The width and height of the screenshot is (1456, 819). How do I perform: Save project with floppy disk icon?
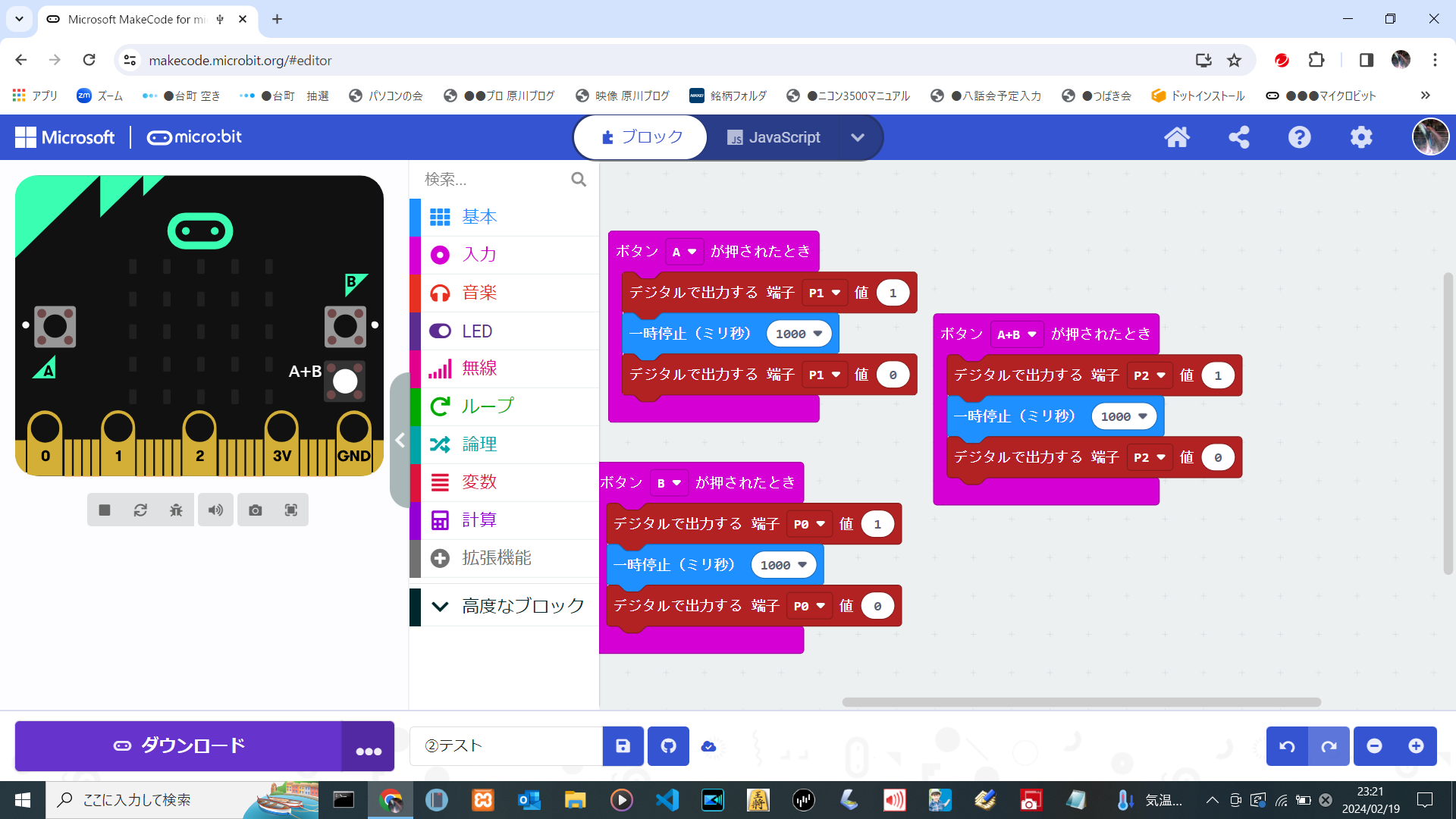[x=623, y=746]
